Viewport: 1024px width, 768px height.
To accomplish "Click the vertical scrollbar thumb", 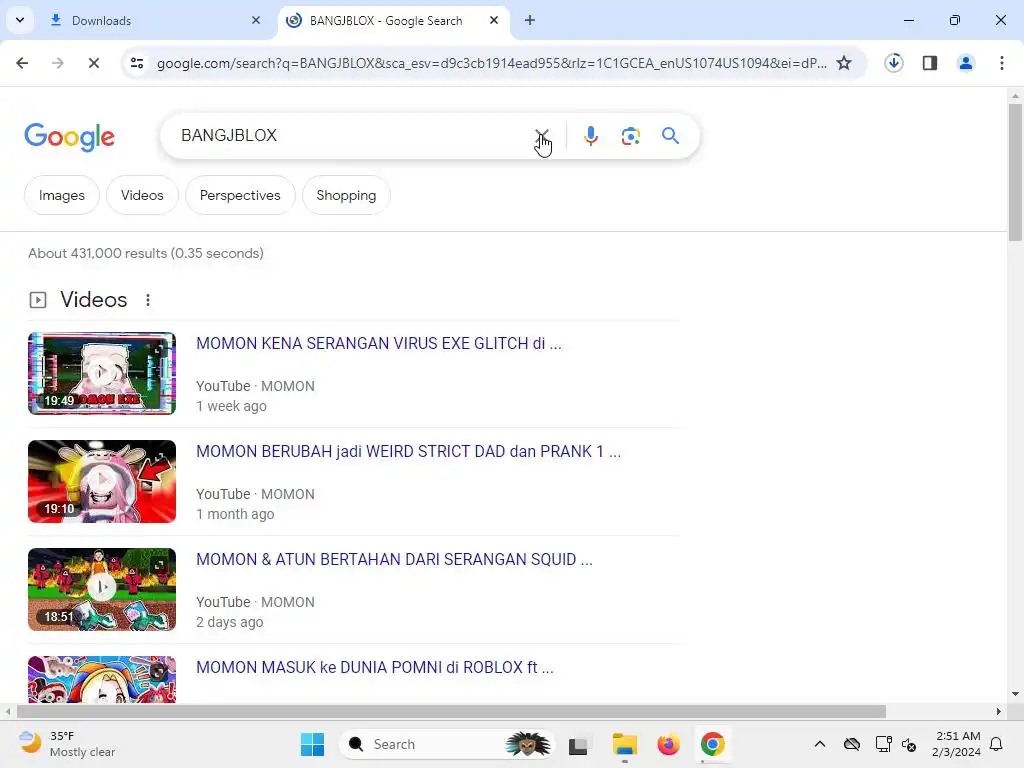I will click(1015, 172).
